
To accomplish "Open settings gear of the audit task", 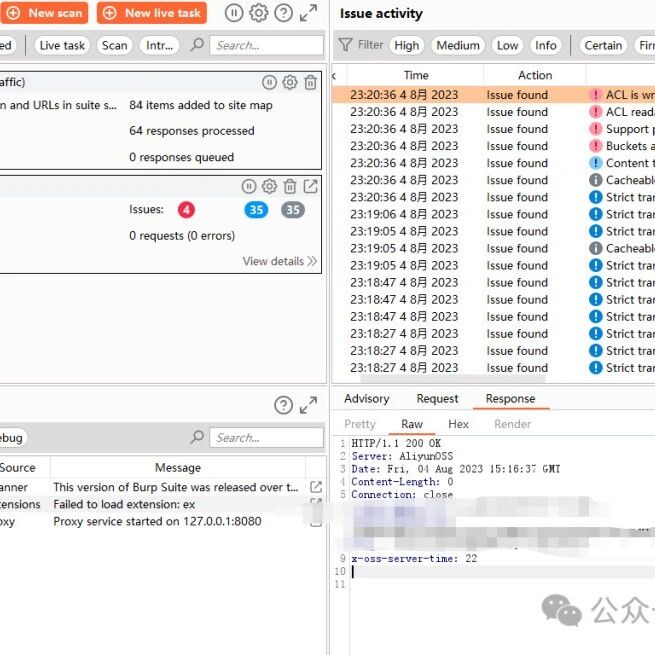I will click(269, 186).
